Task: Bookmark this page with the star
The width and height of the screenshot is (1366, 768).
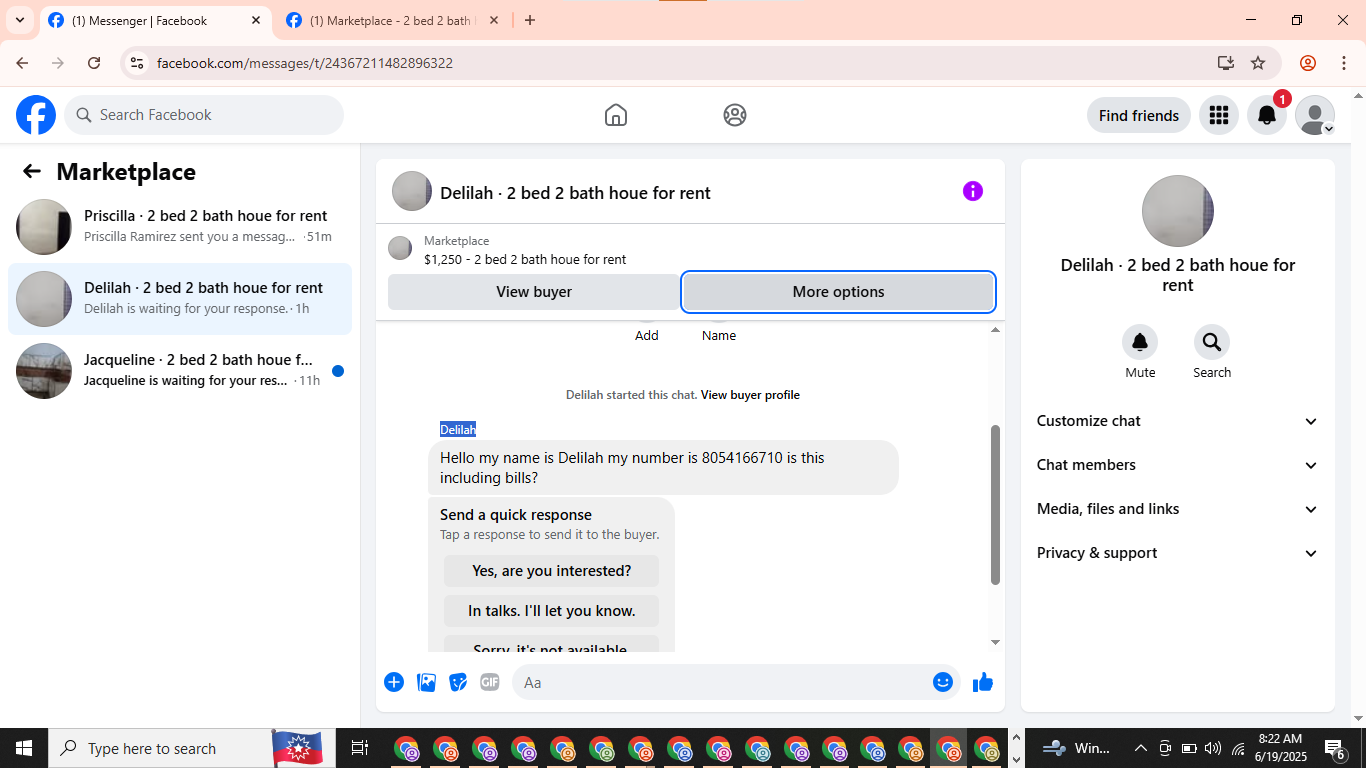Action: pyautogui.click(x=1258, y=63)
